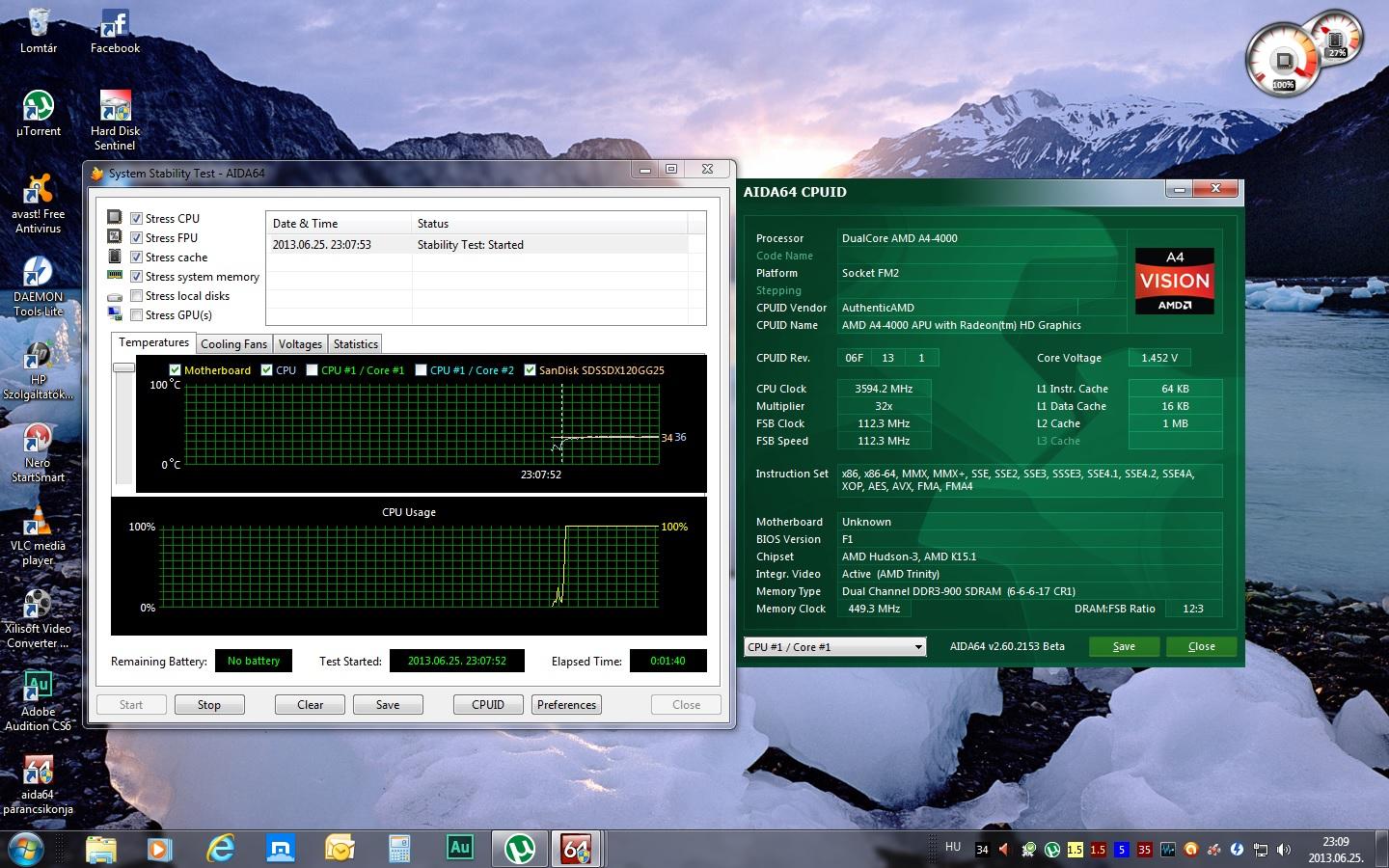Open aida64 parancsikonja desktop shortcut

click(x=39, y=784)
